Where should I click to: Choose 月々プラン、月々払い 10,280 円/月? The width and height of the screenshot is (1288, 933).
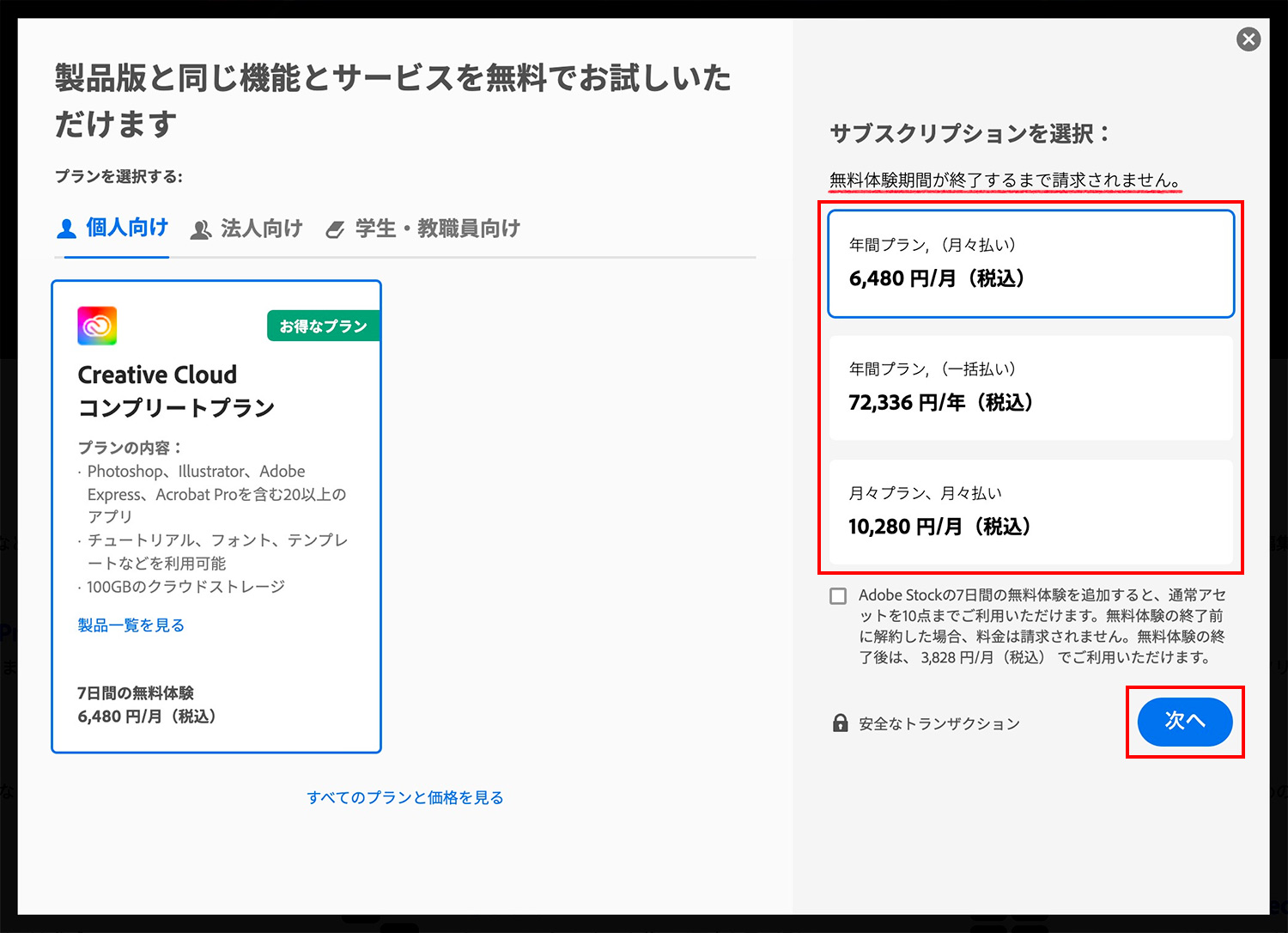pos(1031,512)
